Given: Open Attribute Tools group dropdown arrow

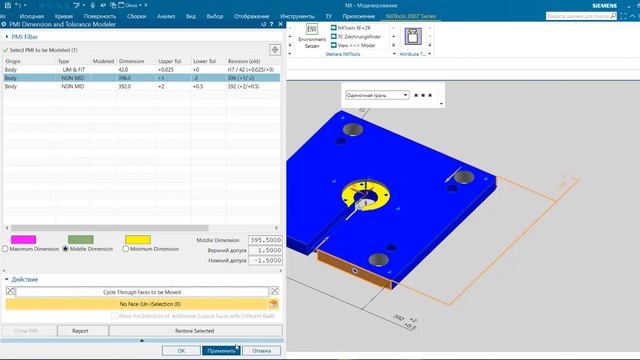Looking at the screenshot, I should tap(429, 54).
